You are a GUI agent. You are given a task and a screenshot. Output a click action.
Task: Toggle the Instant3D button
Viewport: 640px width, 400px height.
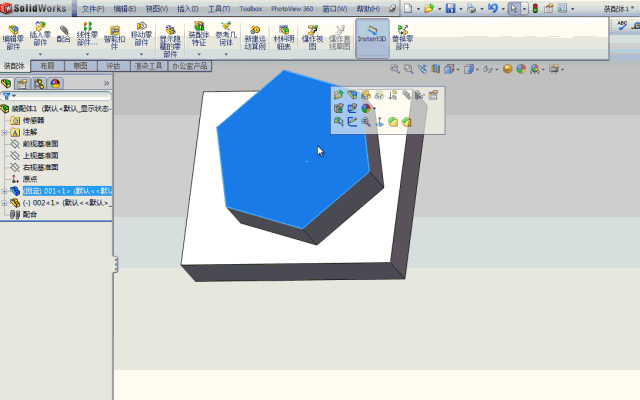click(x=372, y=38)
